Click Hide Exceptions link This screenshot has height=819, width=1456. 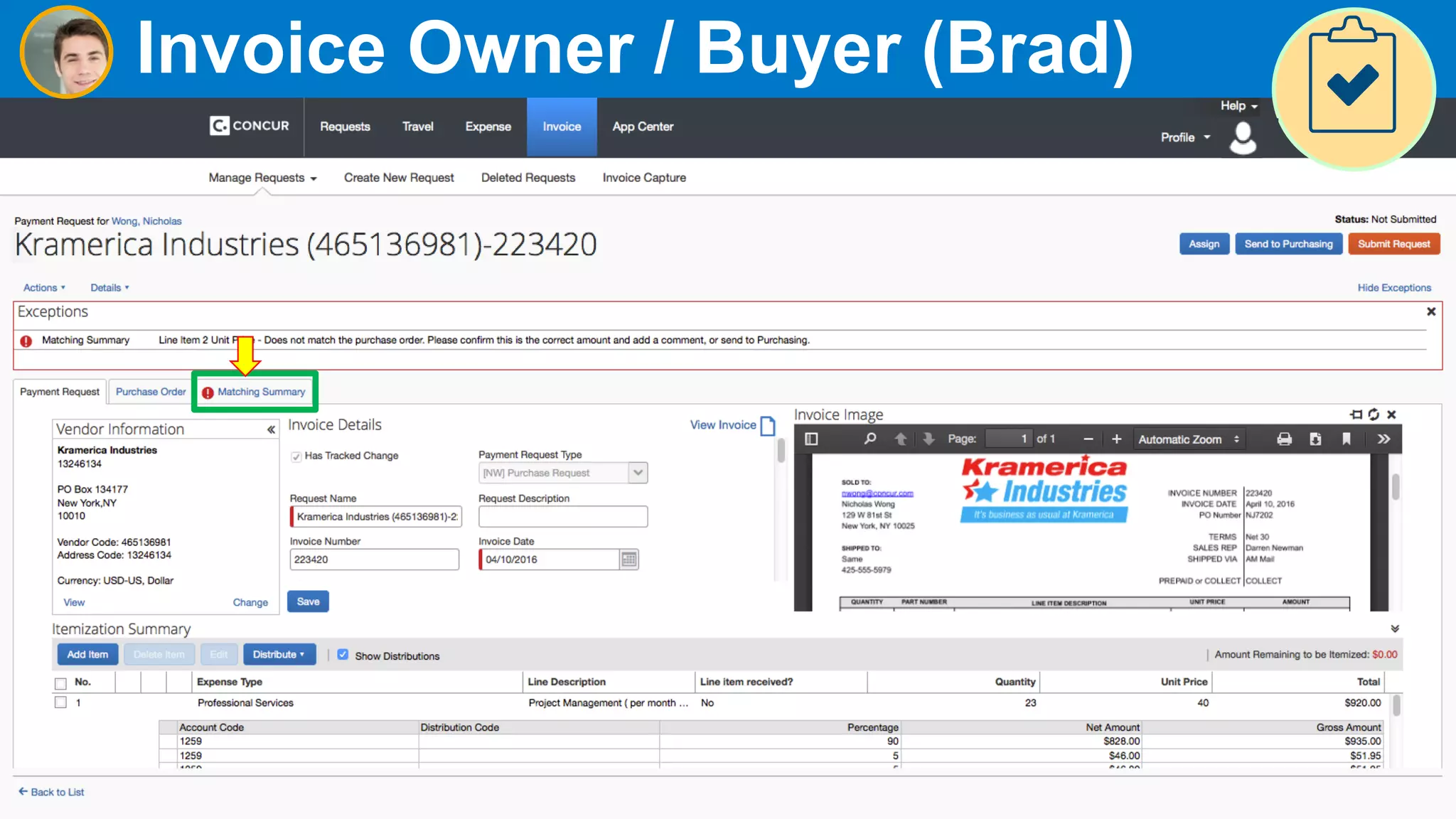(x=1394, y=288)
